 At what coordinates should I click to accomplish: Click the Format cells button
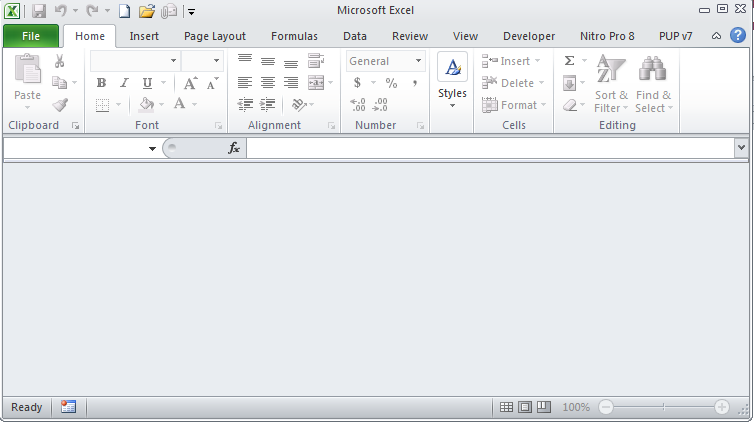pos(514,105)
